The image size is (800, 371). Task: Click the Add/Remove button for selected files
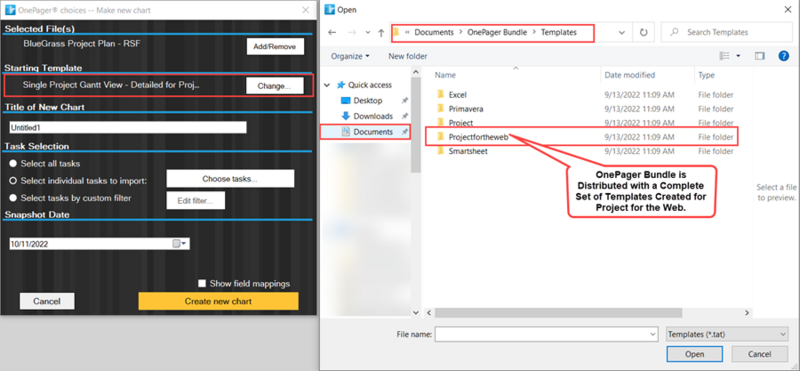tap(275, 46)
